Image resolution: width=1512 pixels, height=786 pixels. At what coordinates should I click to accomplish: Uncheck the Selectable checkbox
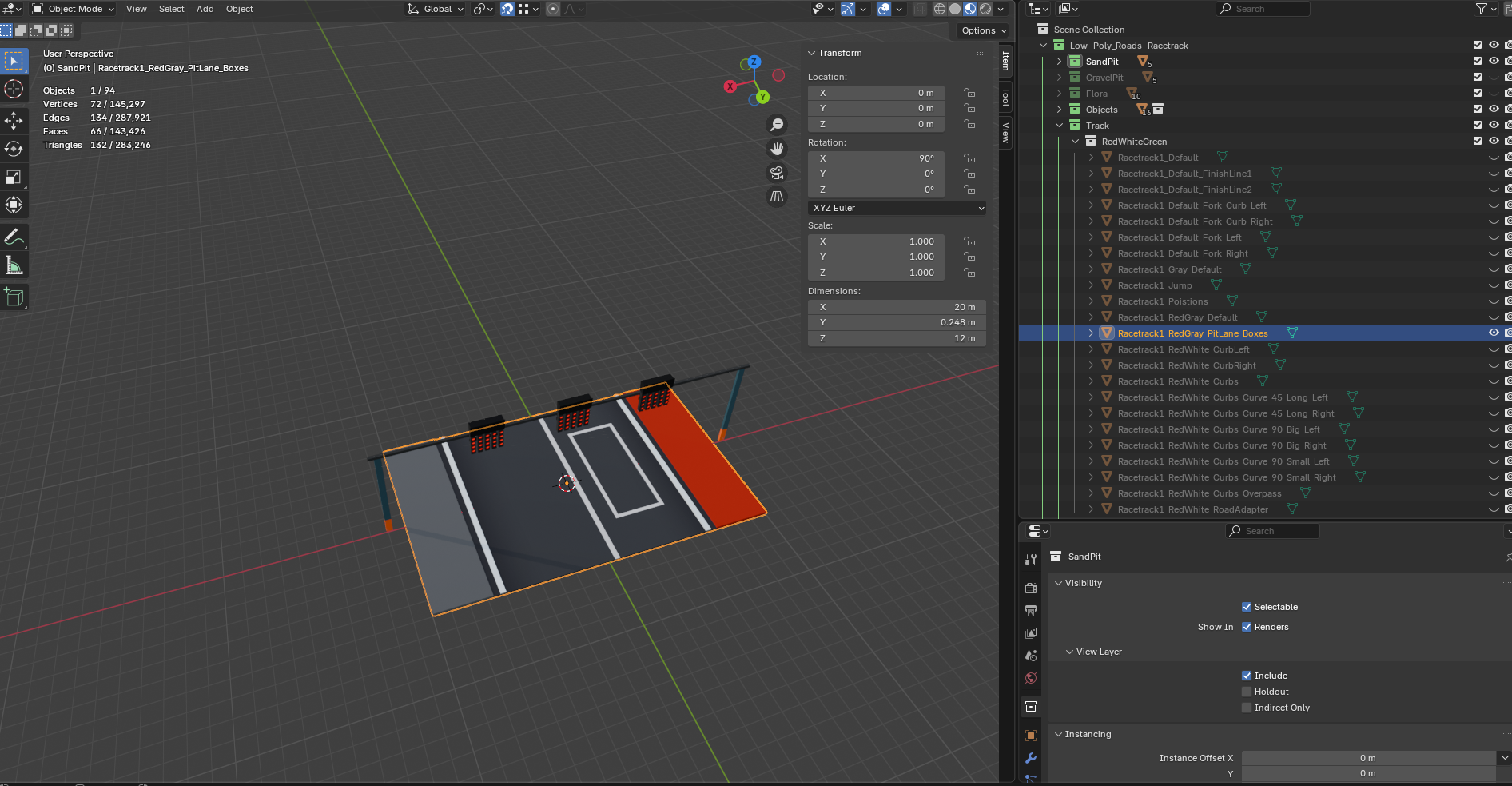[x=1246, y=607]
